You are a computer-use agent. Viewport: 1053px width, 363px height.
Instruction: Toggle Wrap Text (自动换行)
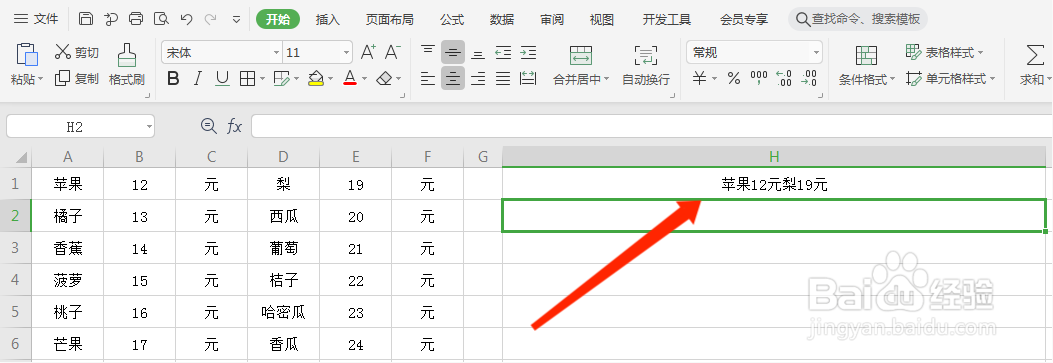(x=646, y=65)
